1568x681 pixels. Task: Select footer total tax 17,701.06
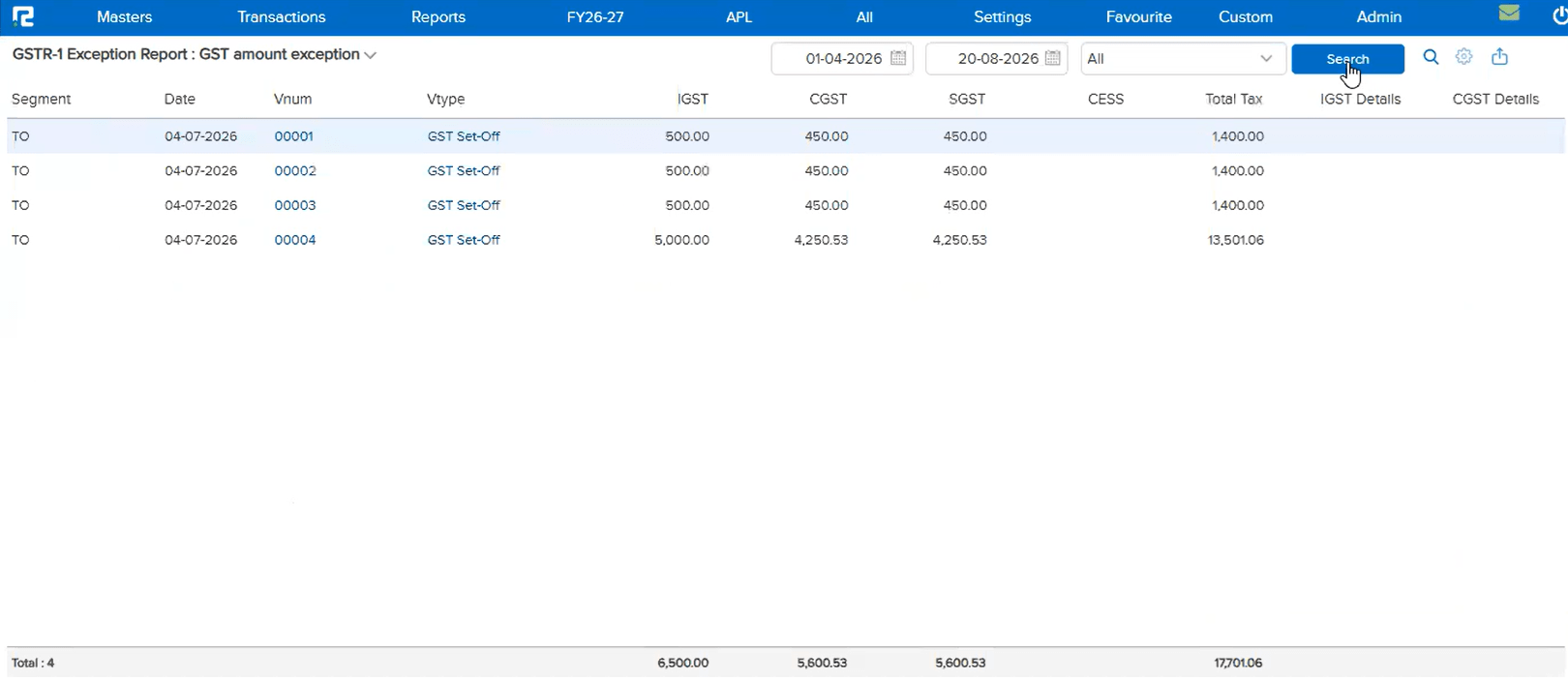click(x=1239, y=664)
